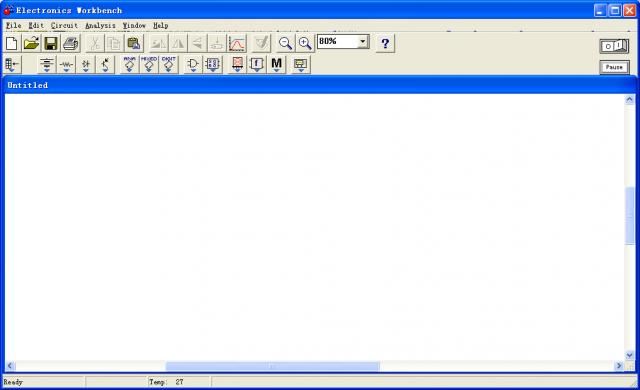Open the Basic resistor parts bin
640x390 pixels.
coord(66,64)
